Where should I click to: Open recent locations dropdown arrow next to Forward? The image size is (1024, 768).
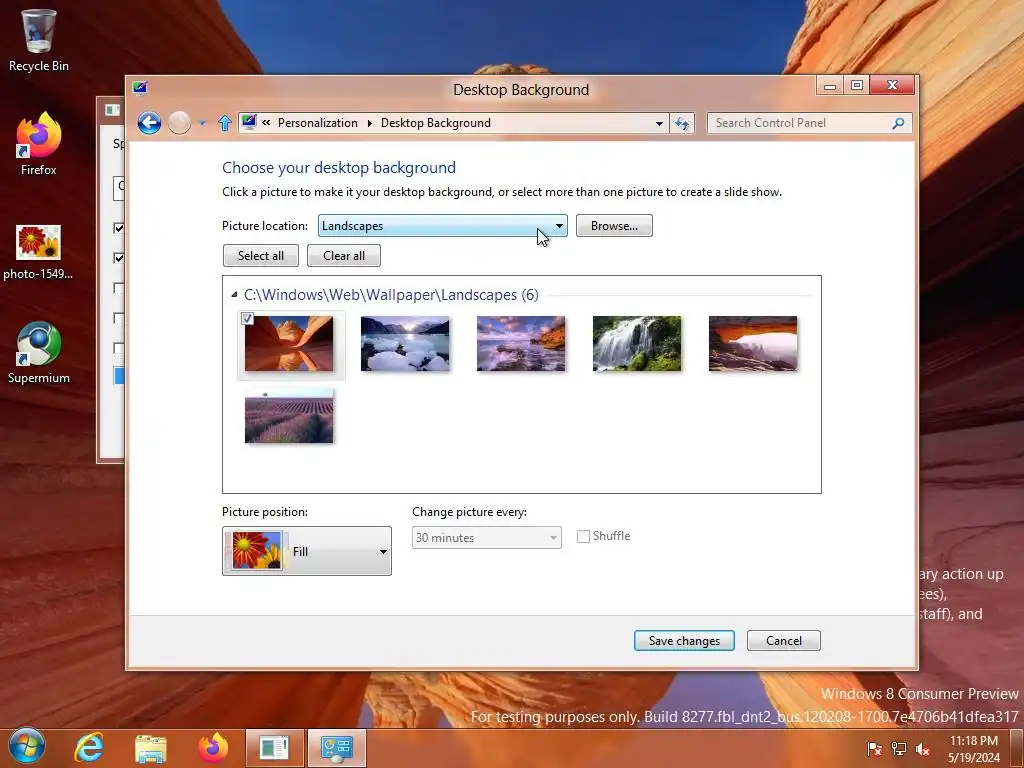coord(202,123)
